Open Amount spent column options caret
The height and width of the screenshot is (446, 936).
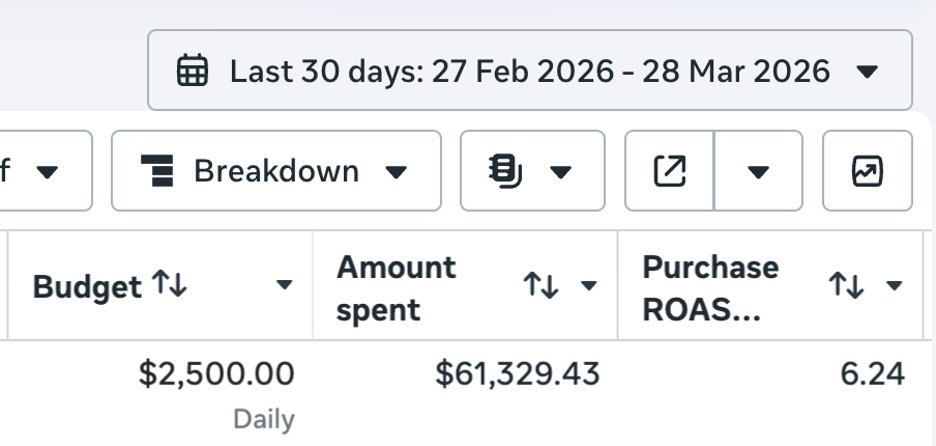click(x=589, y=286)
